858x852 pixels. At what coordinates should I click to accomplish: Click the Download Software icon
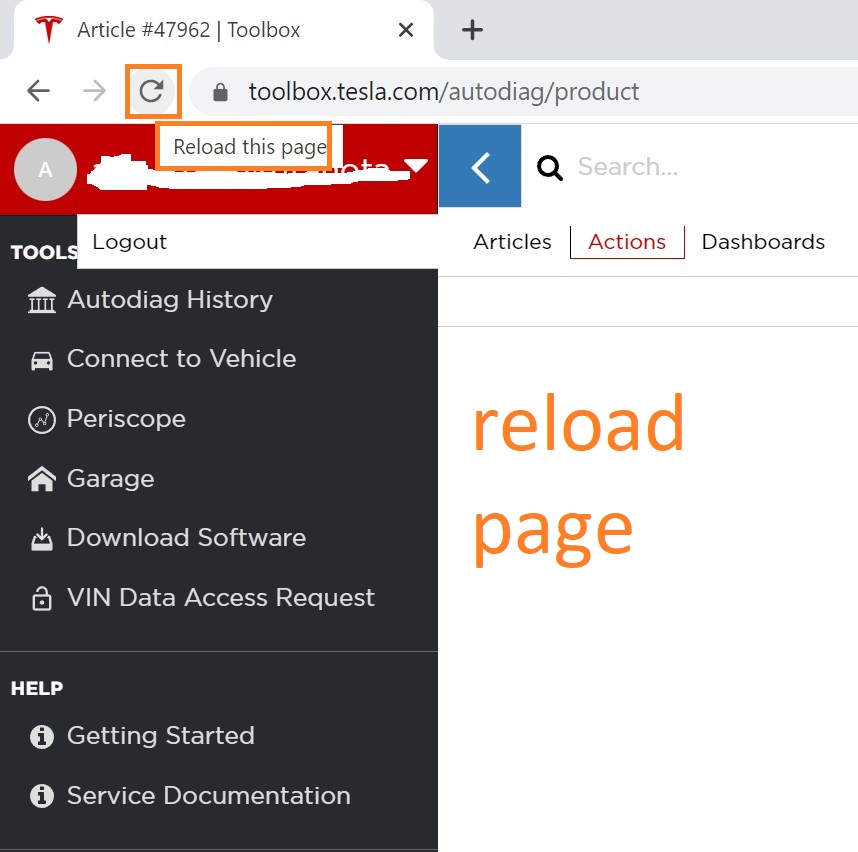[42, 539]
